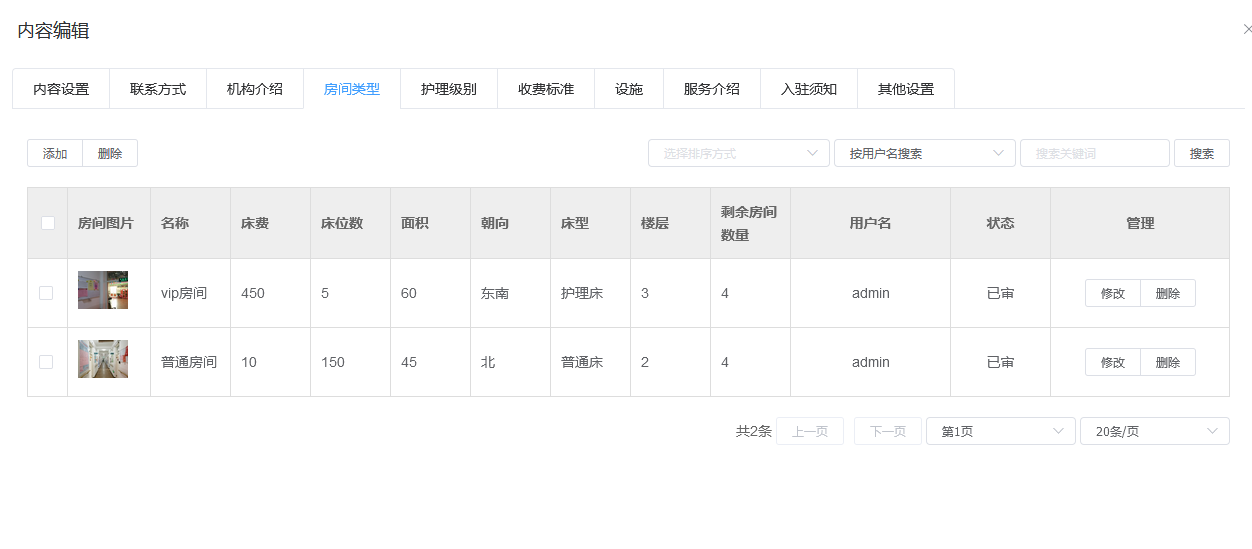Click 修改 for the 普通房间 row

[1113, 362]
